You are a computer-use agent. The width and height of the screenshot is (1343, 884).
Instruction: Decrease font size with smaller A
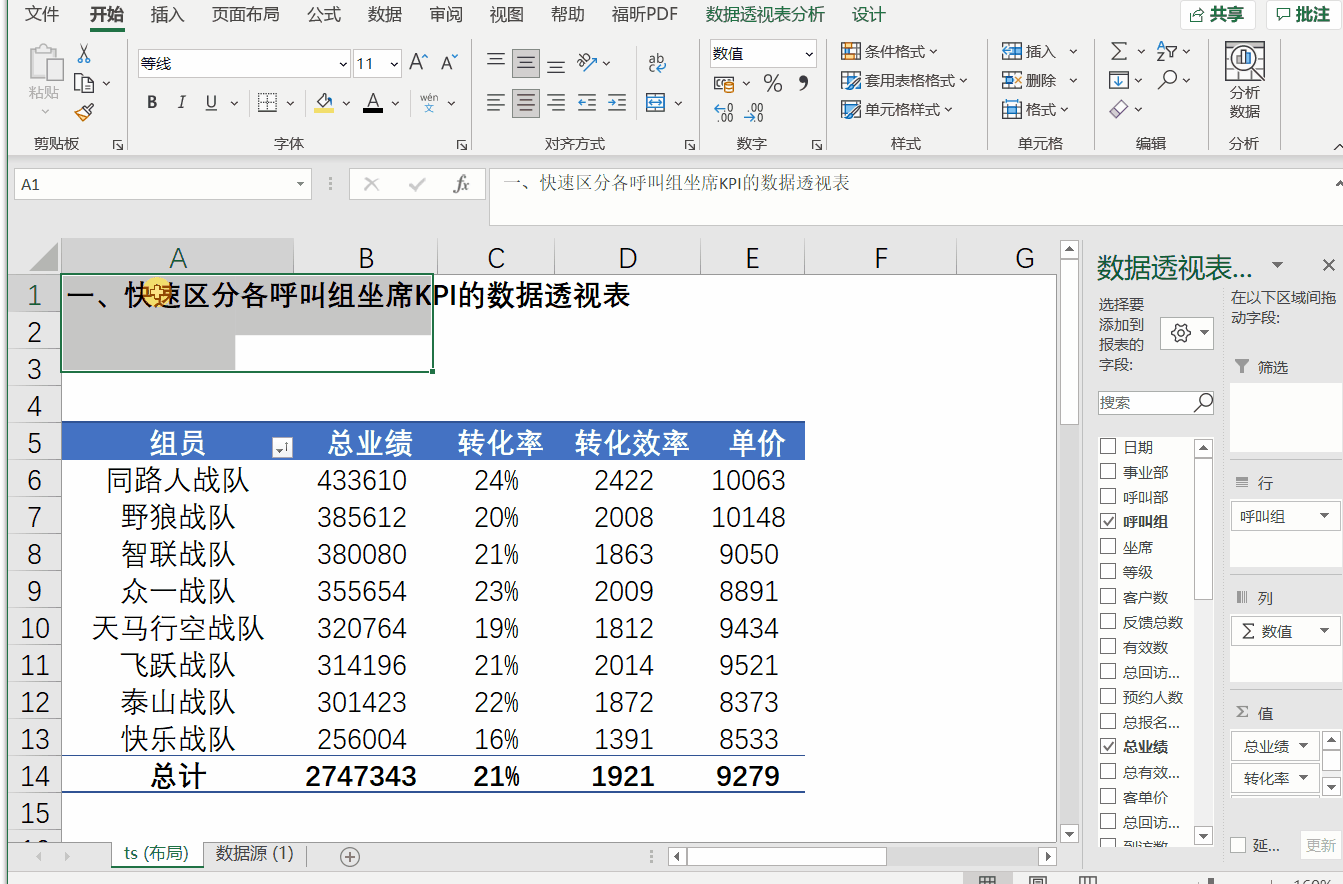(449, 63)
